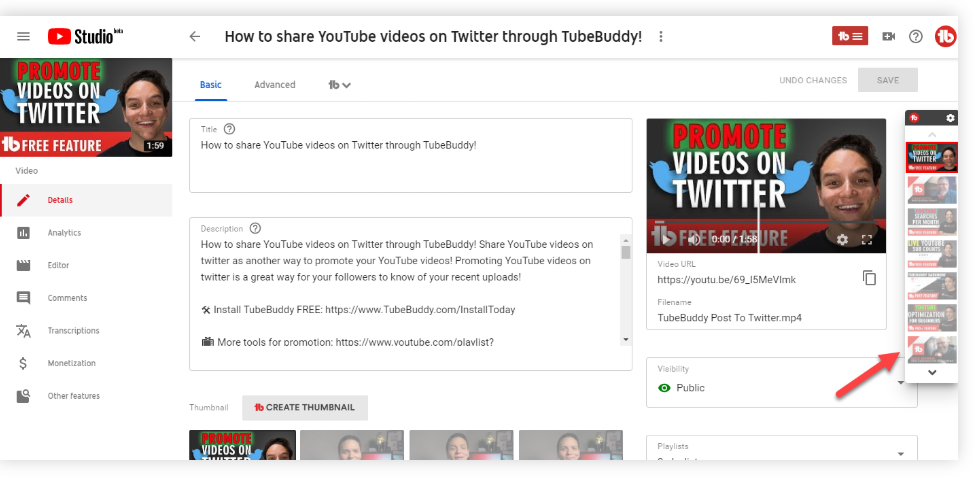The height and width of the screenshot is (491, 974).
Task: Select the Promote Videos on Twitter custom thumbnail
Action: click(242, 445)
